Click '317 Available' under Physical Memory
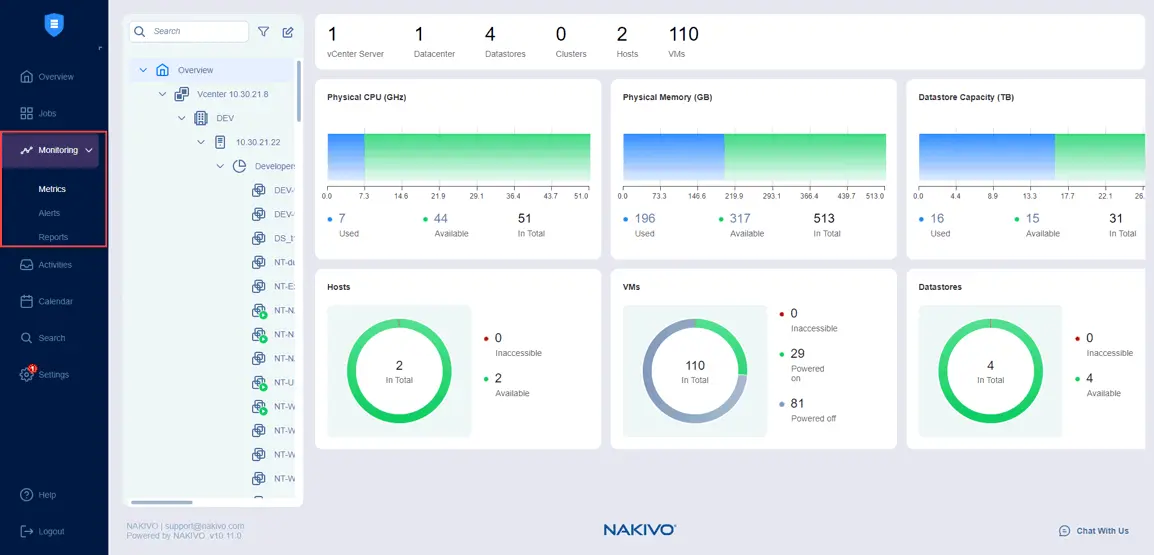 pyautogui.click(x=741, y=225)
